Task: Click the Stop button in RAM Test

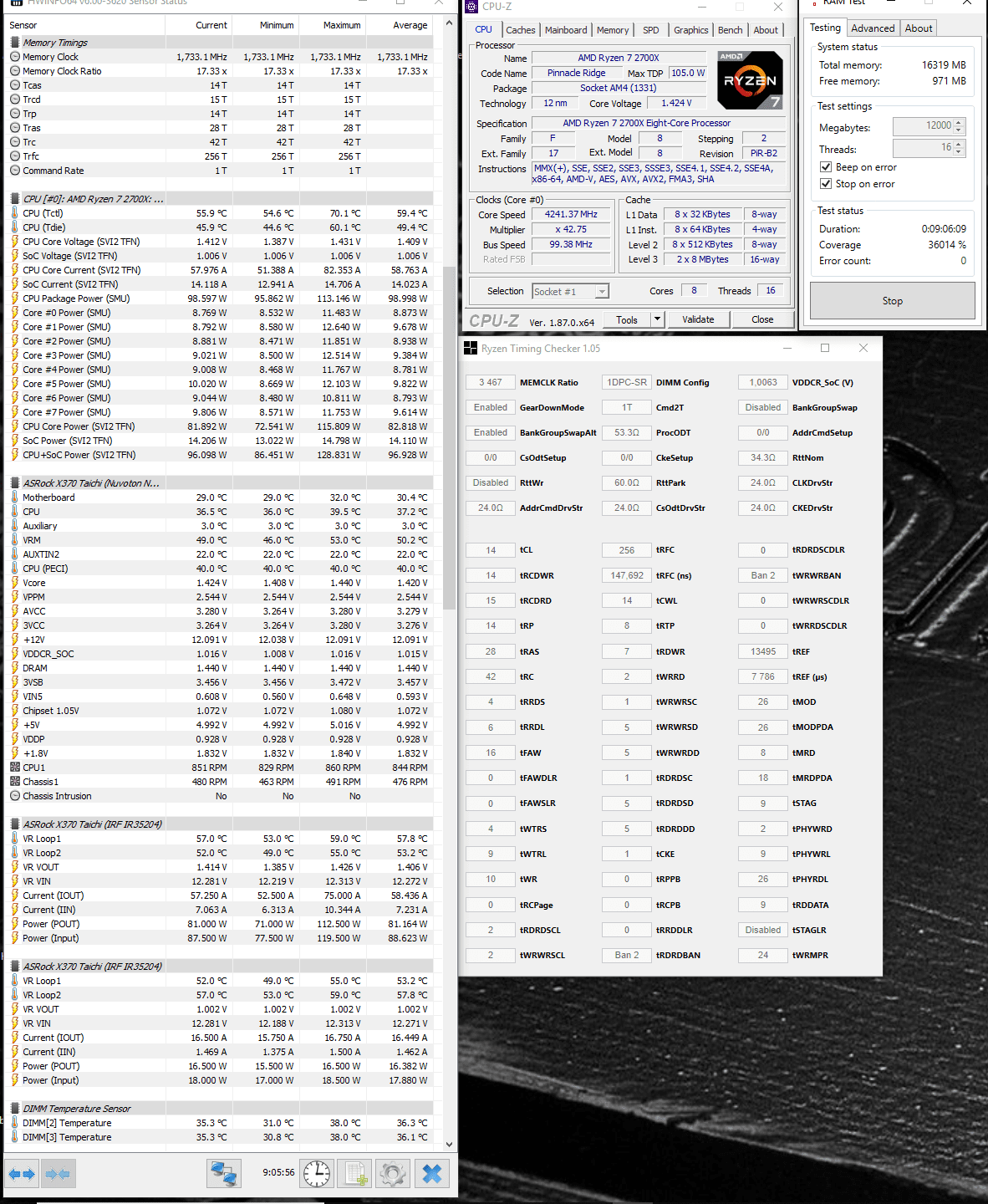Action: (x=892, y=300)
